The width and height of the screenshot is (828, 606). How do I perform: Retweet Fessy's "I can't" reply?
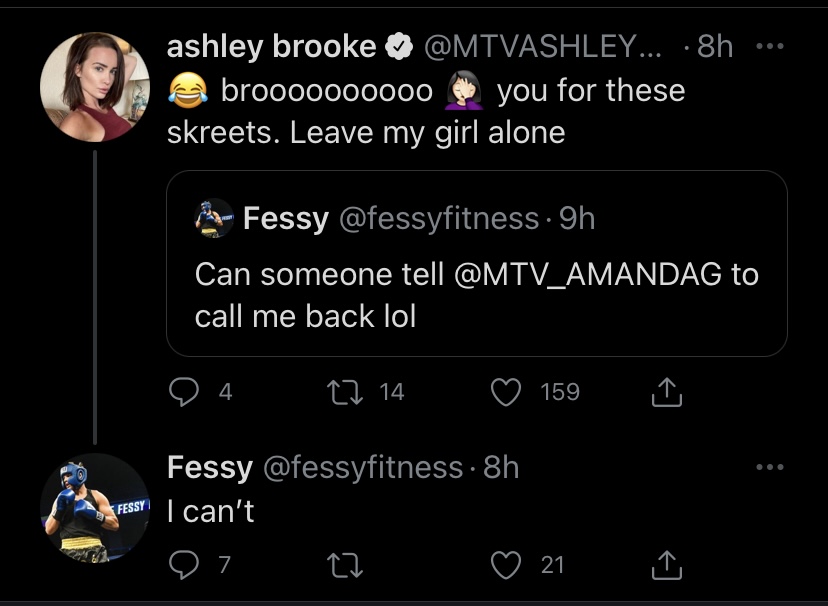pos(345,565)
